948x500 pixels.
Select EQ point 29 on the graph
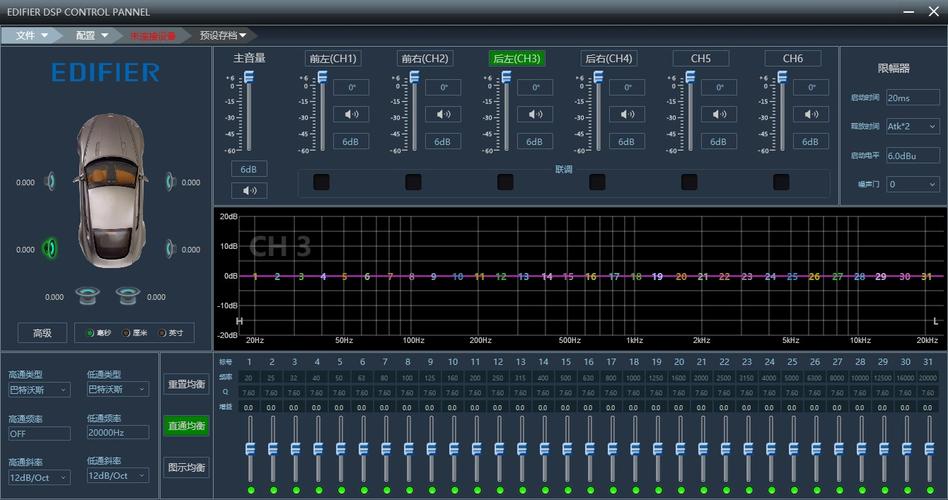pos(881,276)
